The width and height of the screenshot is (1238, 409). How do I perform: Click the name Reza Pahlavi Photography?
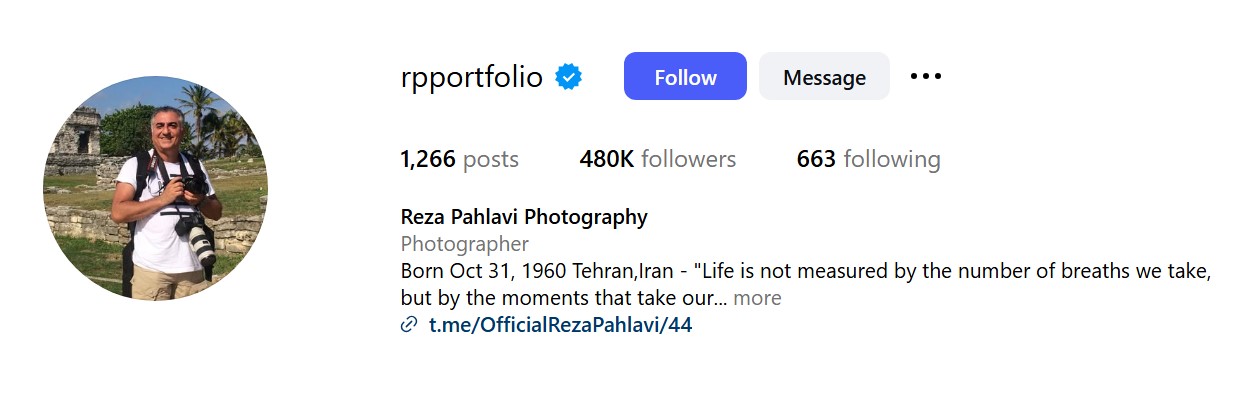pyautogui.click(x=524, y=217)
